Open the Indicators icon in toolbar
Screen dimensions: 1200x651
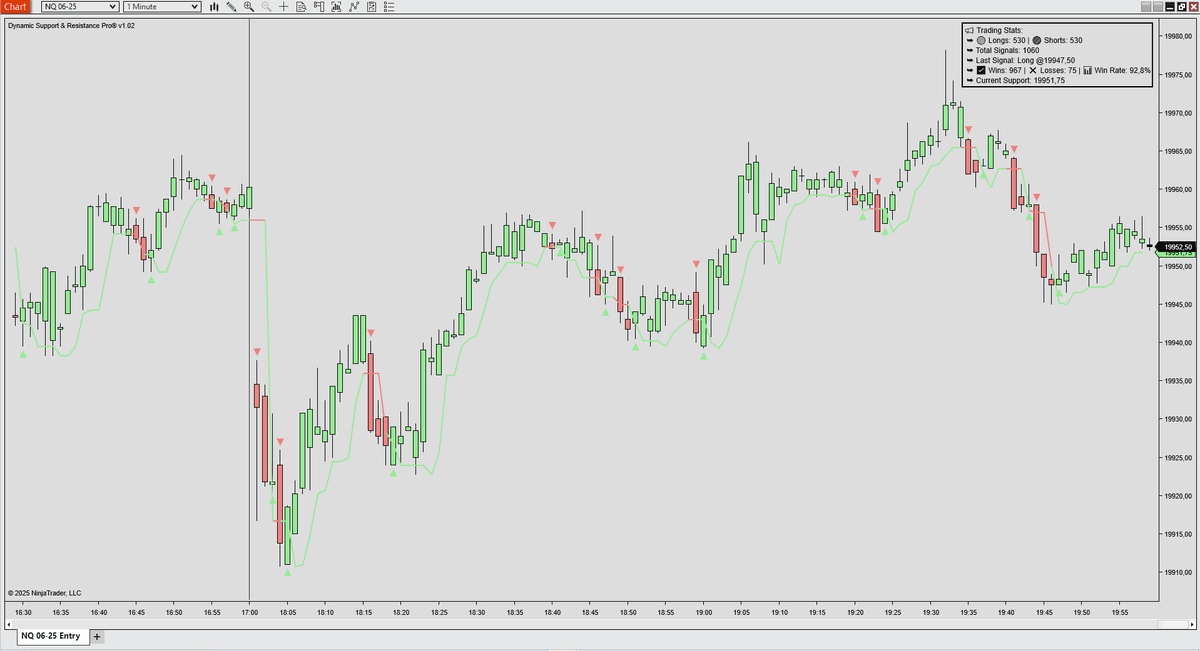(x=336, y=7)
